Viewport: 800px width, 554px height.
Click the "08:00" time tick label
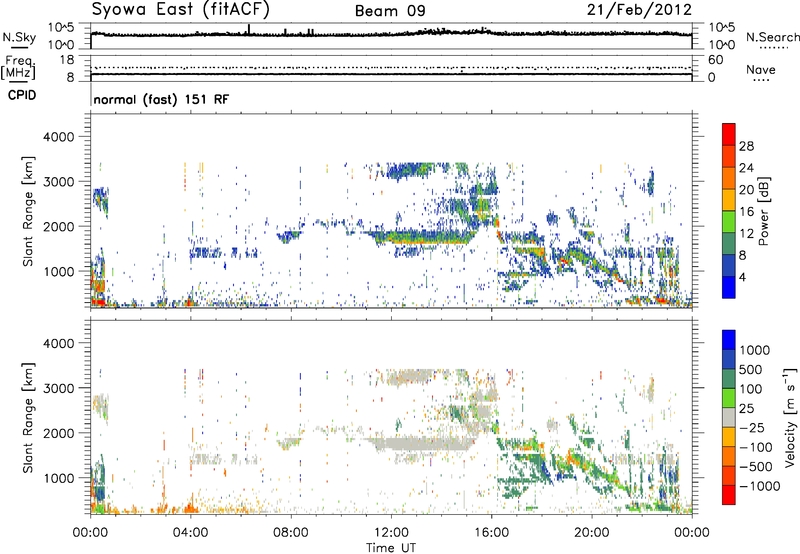point(291,533)
